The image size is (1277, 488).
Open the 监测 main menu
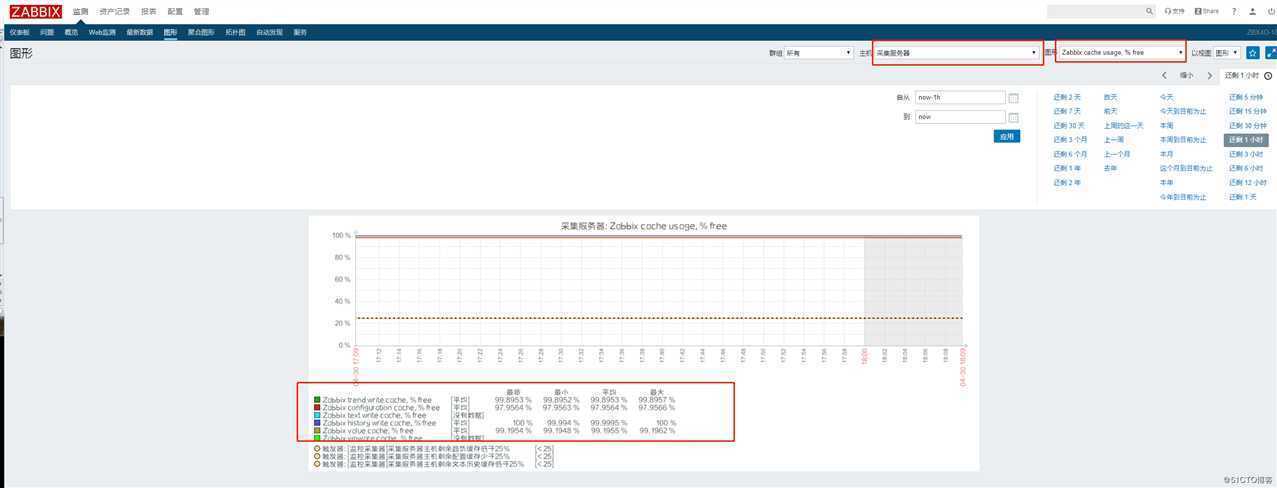[x=80, y=12]
